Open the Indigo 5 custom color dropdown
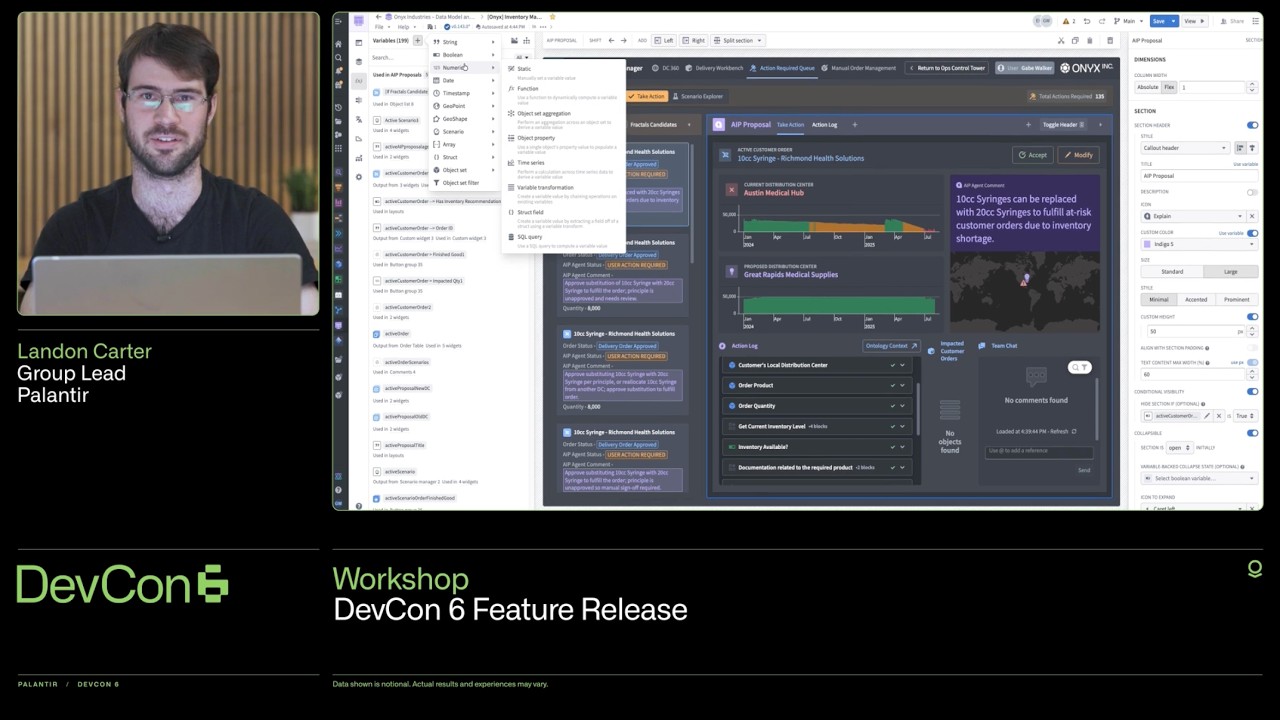Screen dimensions: 1280x720 pos(1198,244)
